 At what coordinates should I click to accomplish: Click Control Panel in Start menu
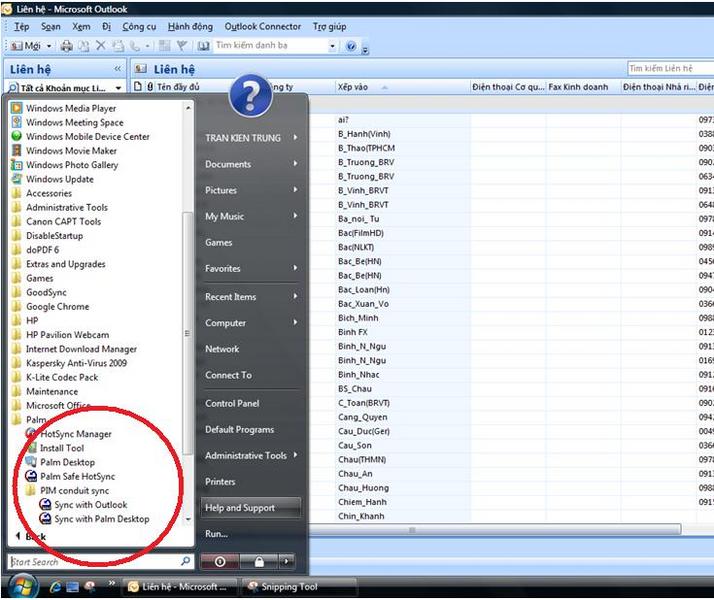pos(233,403)
